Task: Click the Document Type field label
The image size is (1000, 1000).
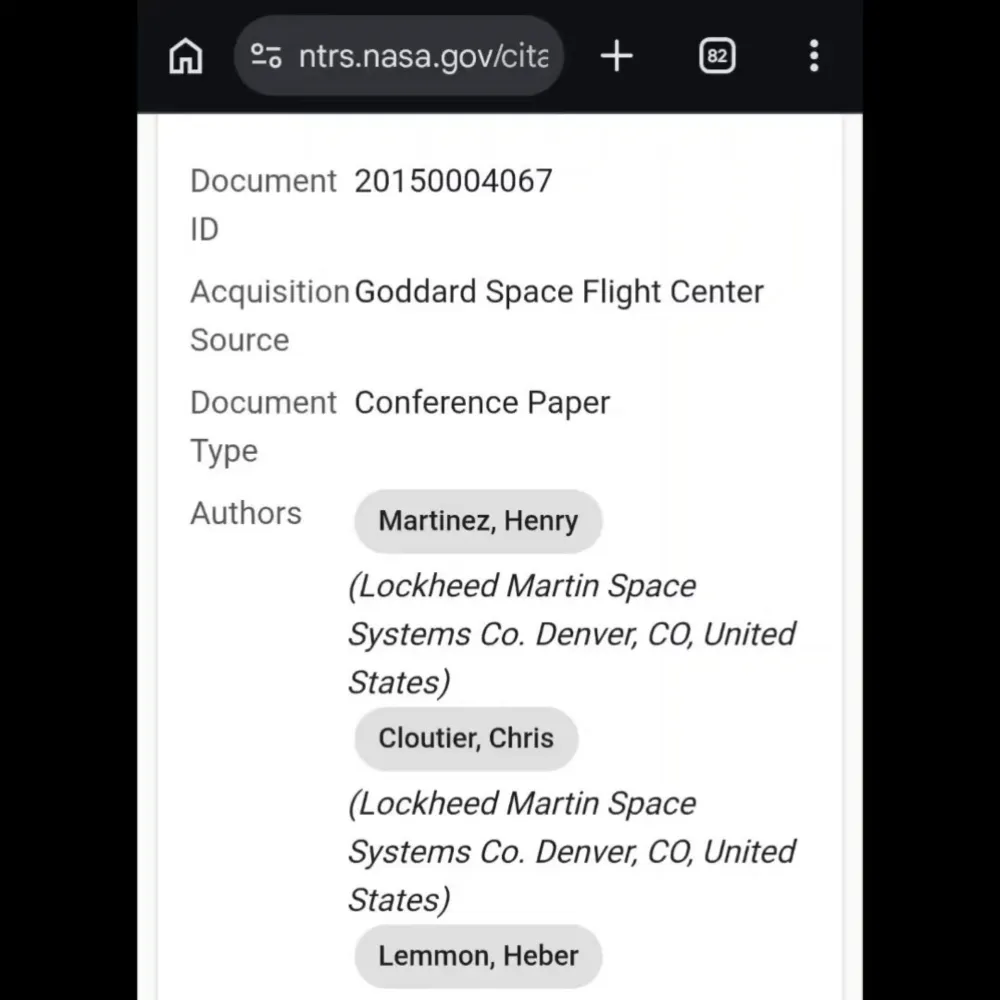Action: coord(263,426)
